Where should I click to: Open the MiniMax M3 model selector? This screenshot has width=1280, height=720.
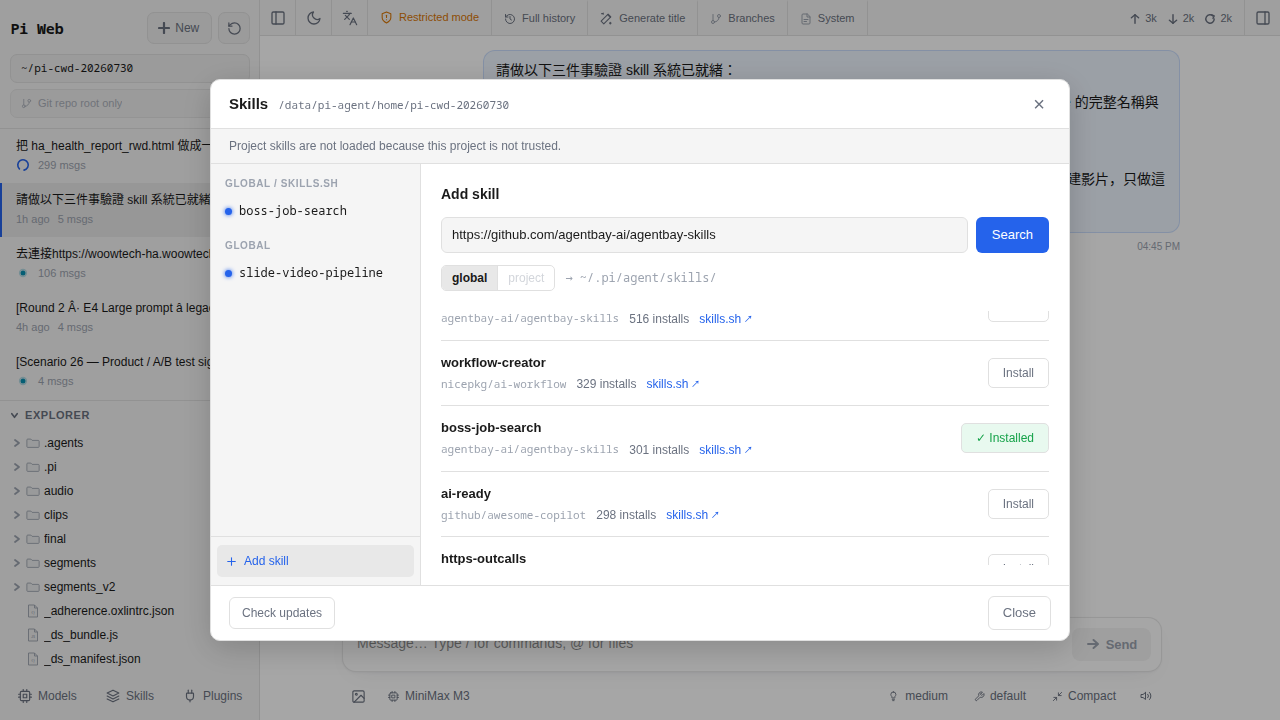click(x=428, y=696)
